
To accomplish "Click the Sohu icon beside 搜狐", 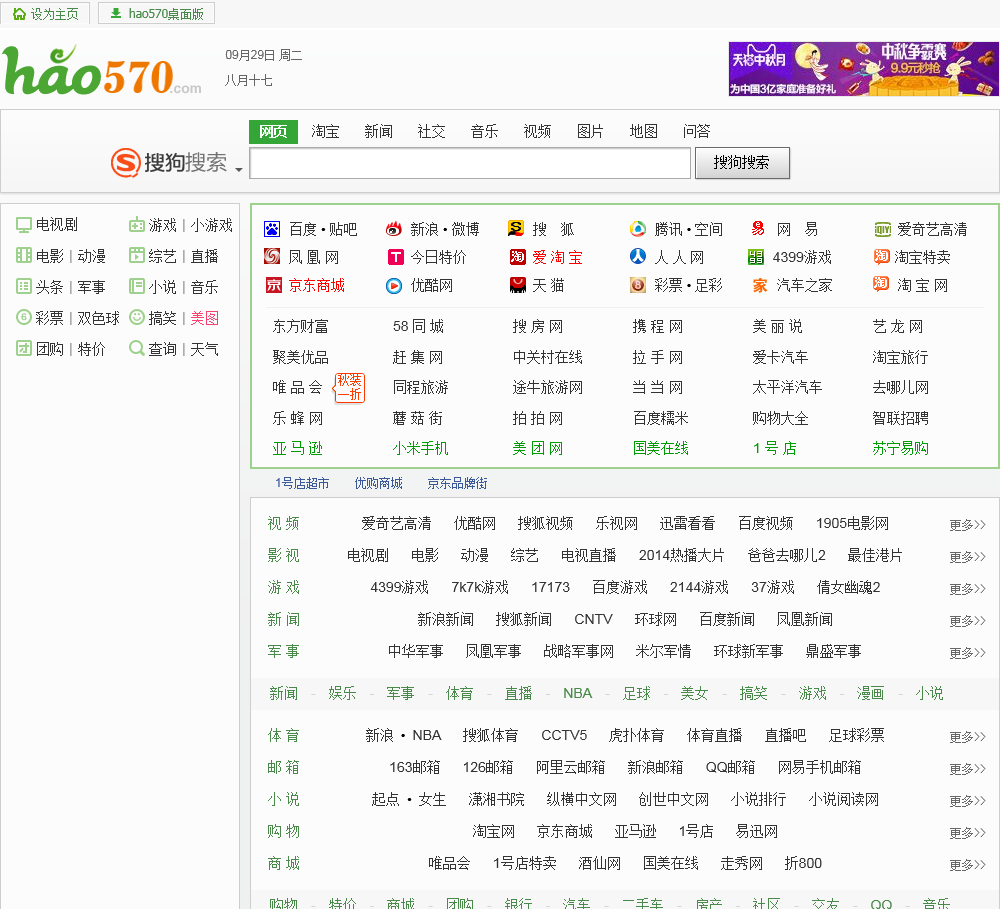I will pos(516,228).
